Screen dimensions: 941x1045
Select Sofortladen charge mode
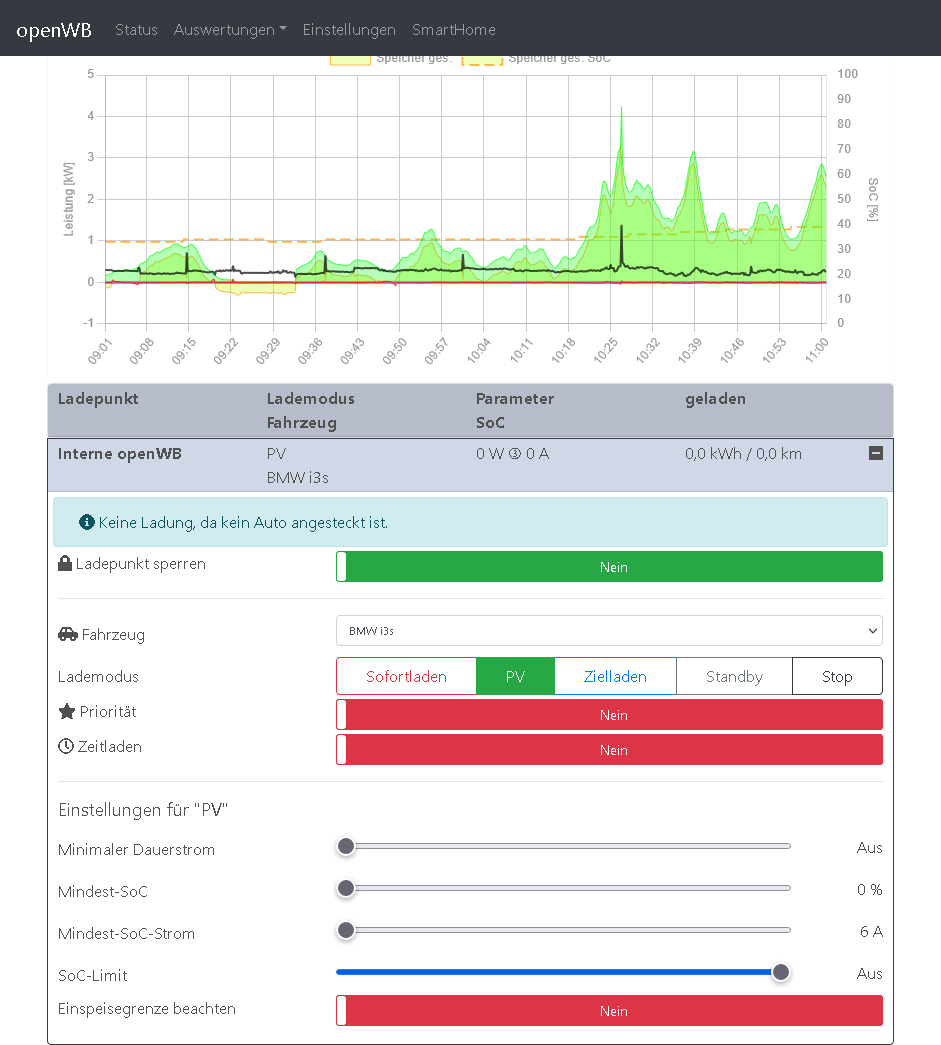(406, 677)
